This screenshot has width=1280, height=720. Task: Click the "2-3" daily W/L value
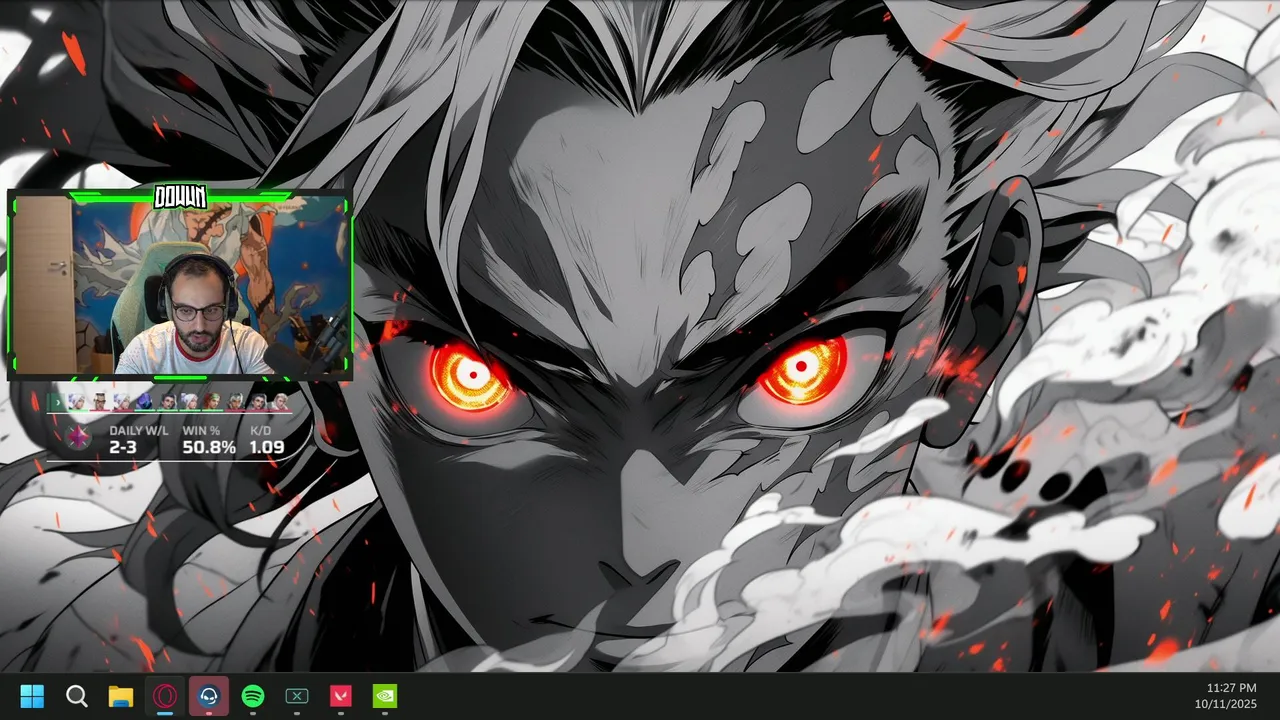[123, 447]
